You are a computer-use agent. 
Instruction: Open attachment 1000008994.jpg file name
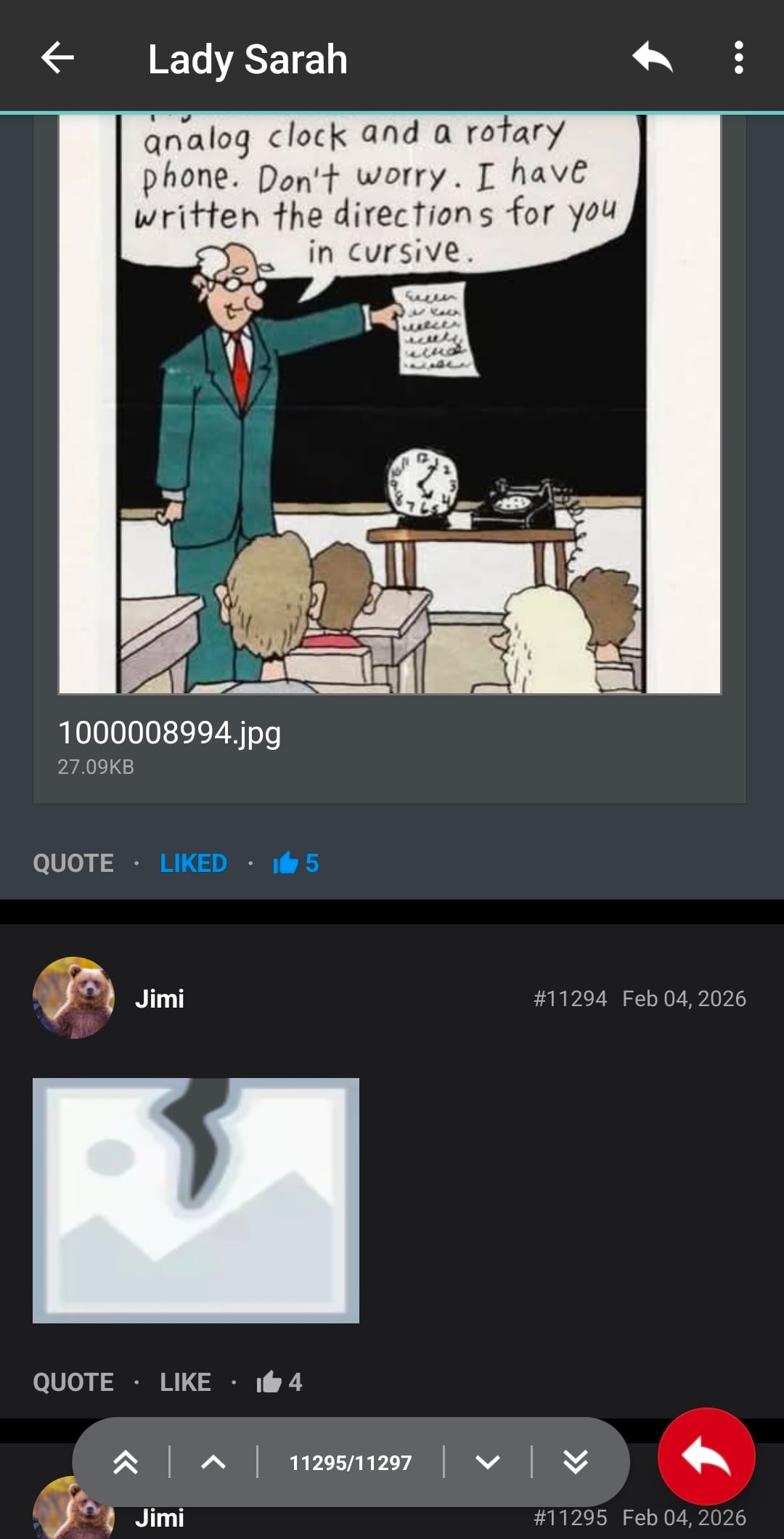pos(169,732)
